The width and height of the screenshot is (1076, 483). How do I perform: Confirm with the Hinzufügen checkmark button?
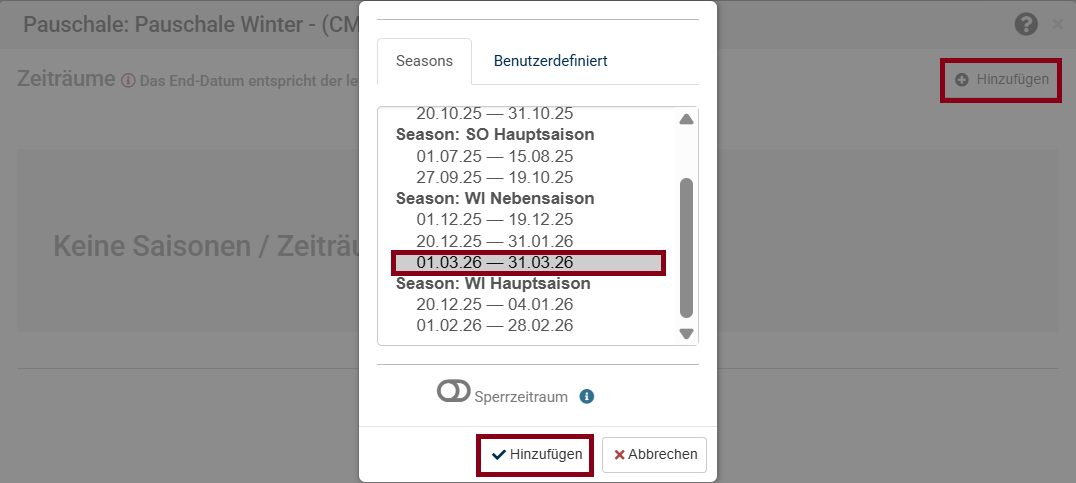tap(536, 454)
